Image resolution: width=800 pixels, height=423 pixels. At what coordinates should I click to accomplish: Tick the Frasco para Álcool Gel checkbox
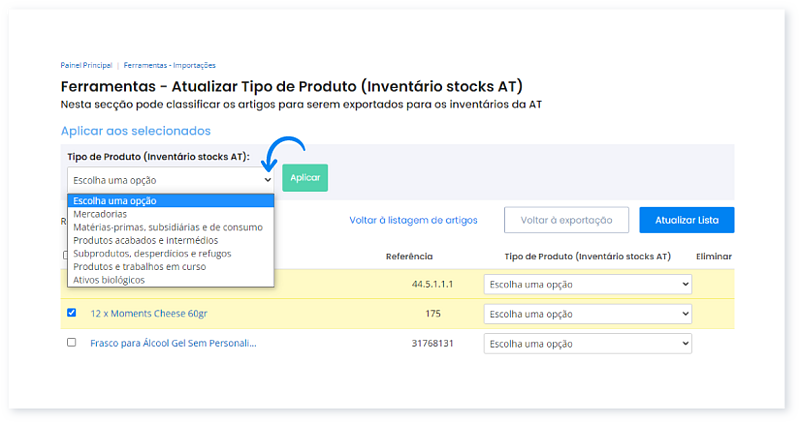click(x=71, y=342)
